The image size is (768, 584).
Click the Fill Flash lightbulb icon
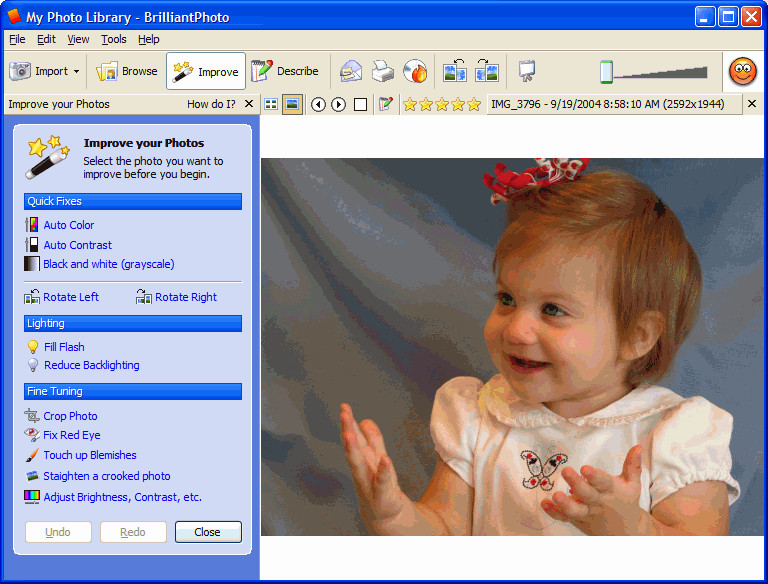point(33,347)
